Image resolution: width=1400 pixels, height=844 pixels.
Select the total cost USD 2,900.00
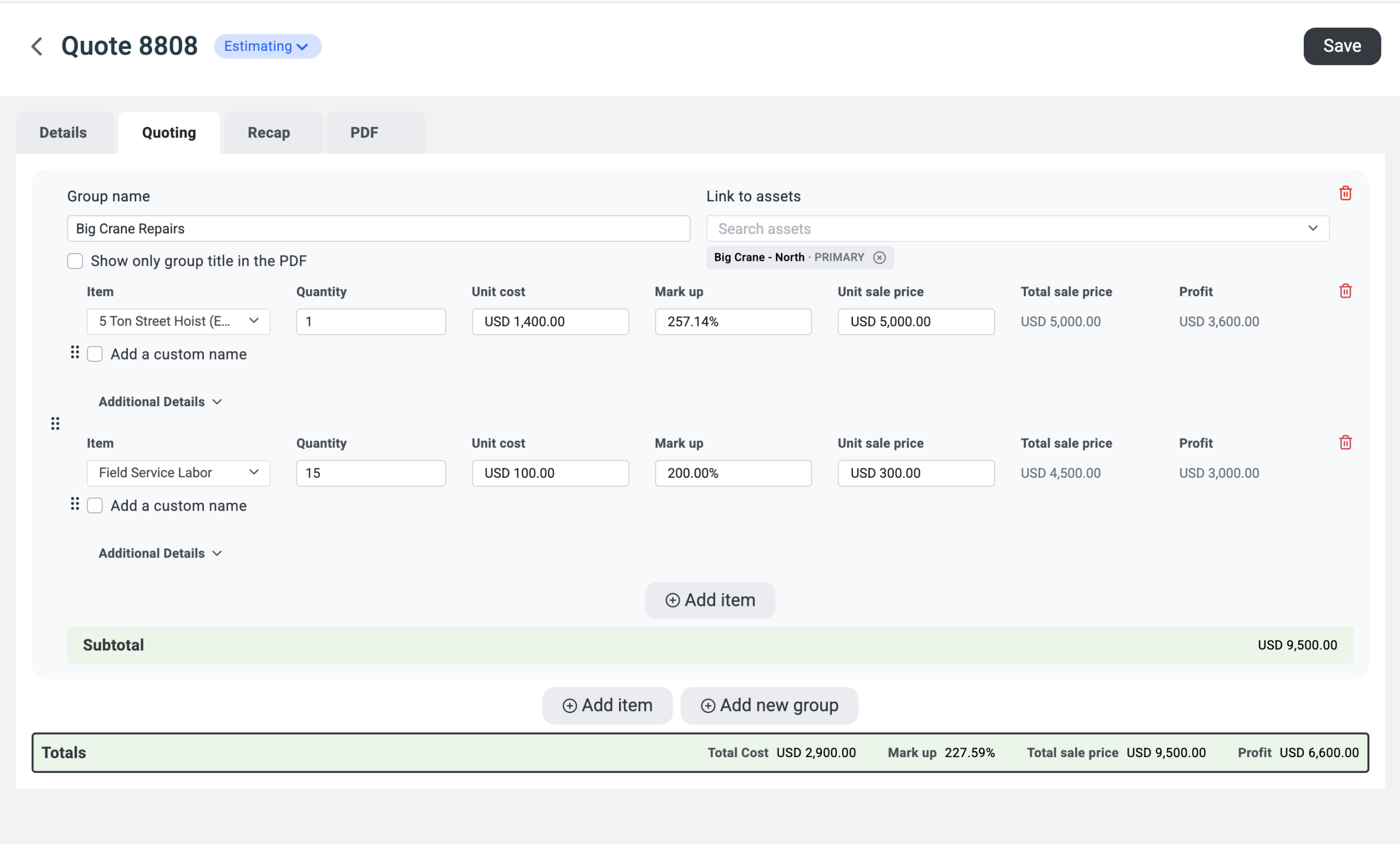click(816, 753)
